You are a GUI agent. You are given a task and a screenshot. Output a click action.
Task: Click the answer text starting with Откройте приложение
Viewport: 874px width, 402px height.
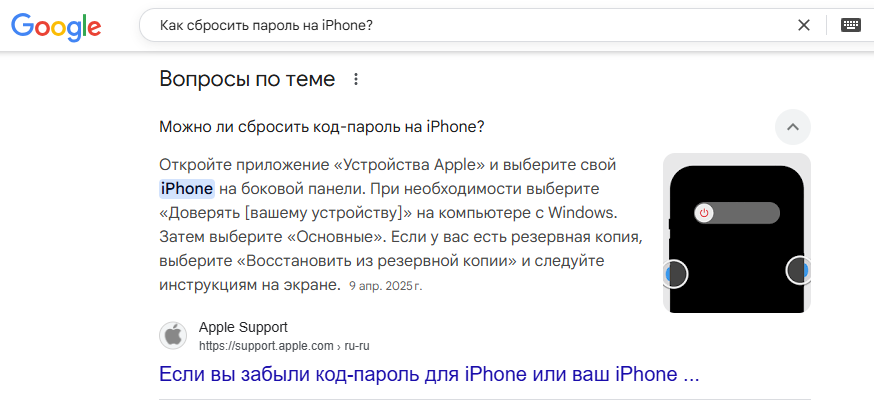tap(401, 225)
